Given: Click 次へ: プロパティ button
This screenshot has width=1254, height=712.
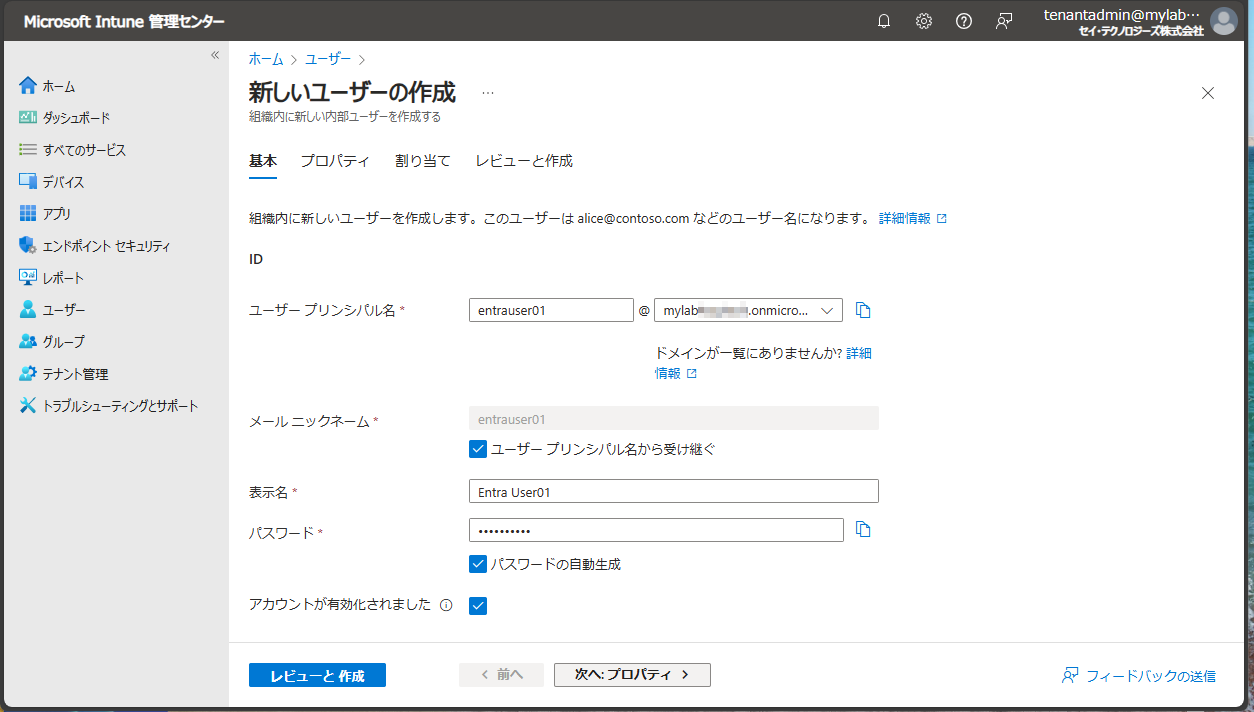Looking at the screenshot, I should point(632,675).
